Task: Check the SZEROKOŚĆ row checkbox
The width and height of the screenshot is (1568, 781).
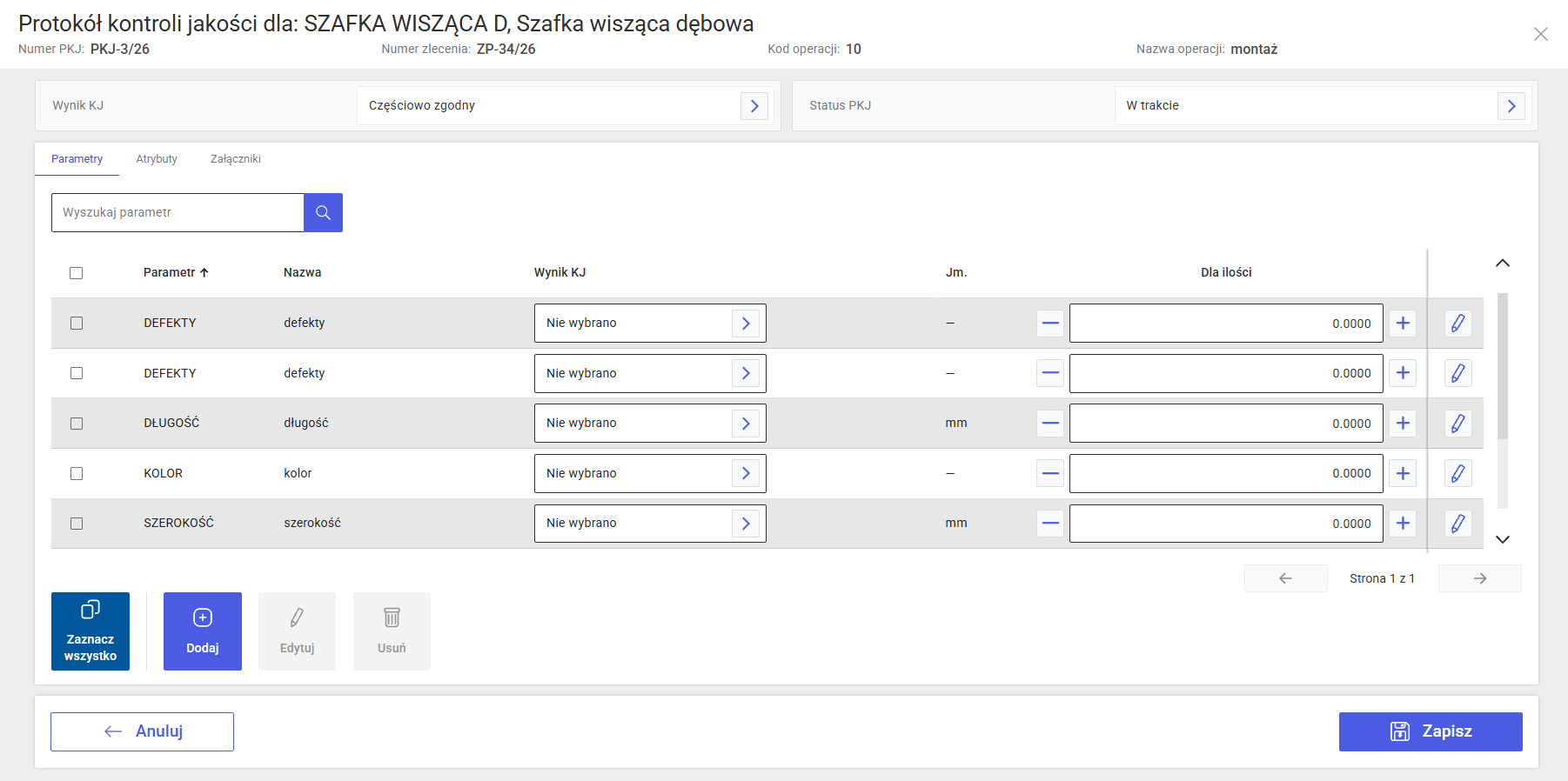Action: click(x=77, y=524)
